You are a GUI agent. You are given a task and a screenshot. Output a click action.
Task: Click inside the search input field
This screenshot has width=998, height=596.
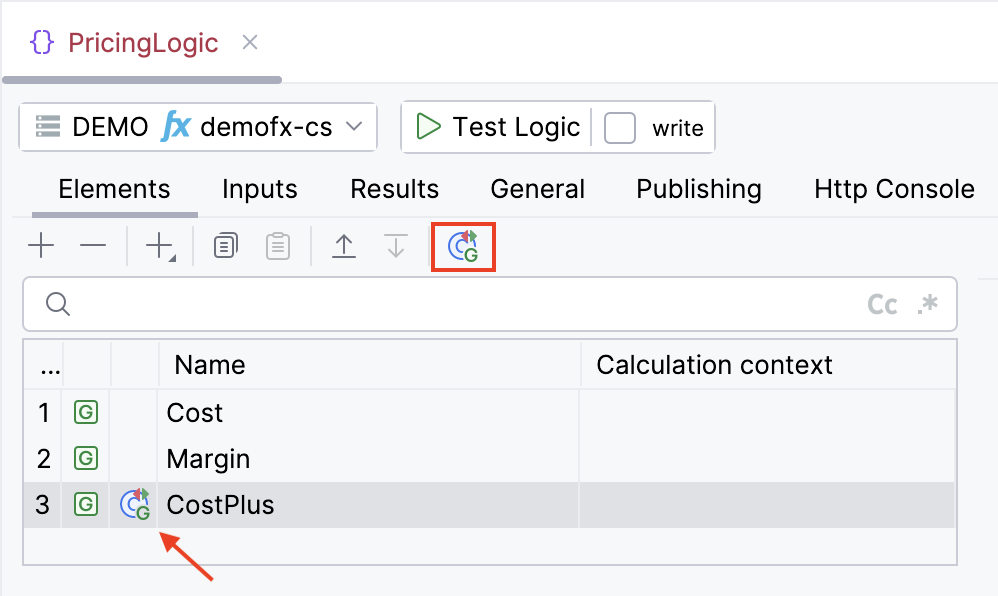(x=400, y=304)
